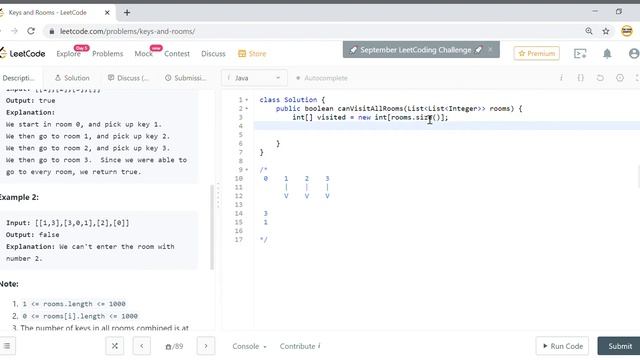
Task: Open the browser profile avatar
Action: point(627,31)
